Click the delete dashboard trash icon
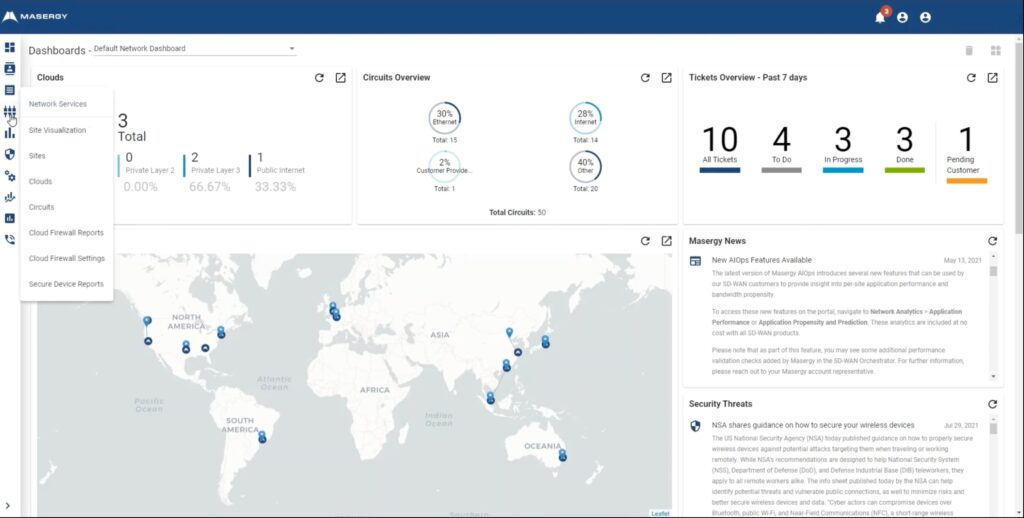This screenshot has width=1024, height=518. click(969, 50)
